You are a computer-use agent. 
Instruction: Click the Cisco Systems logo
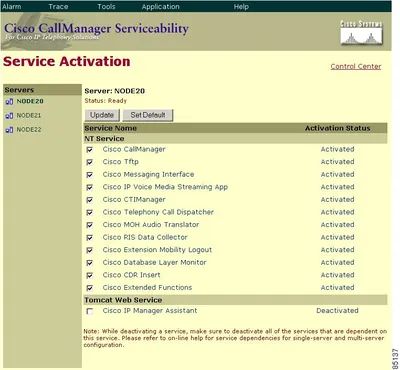(x=361, y=32)
